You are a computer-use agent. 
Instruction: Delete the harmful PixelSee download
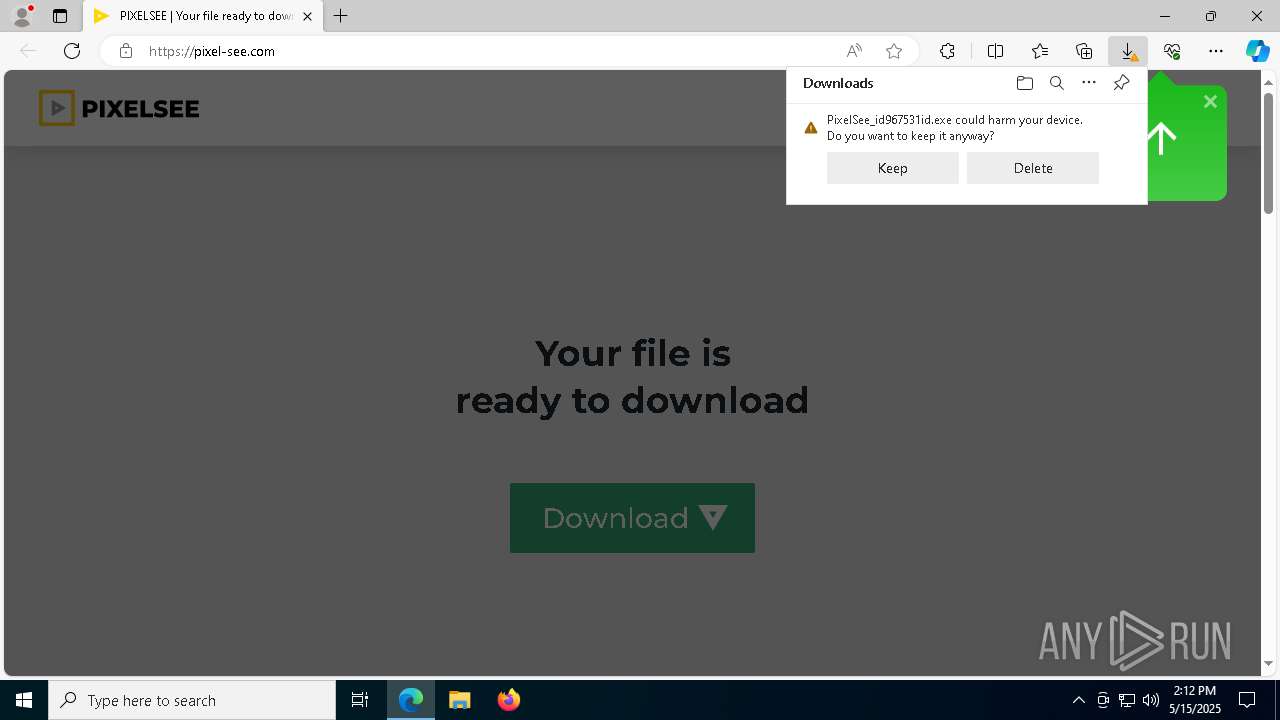click(1032, 168)
